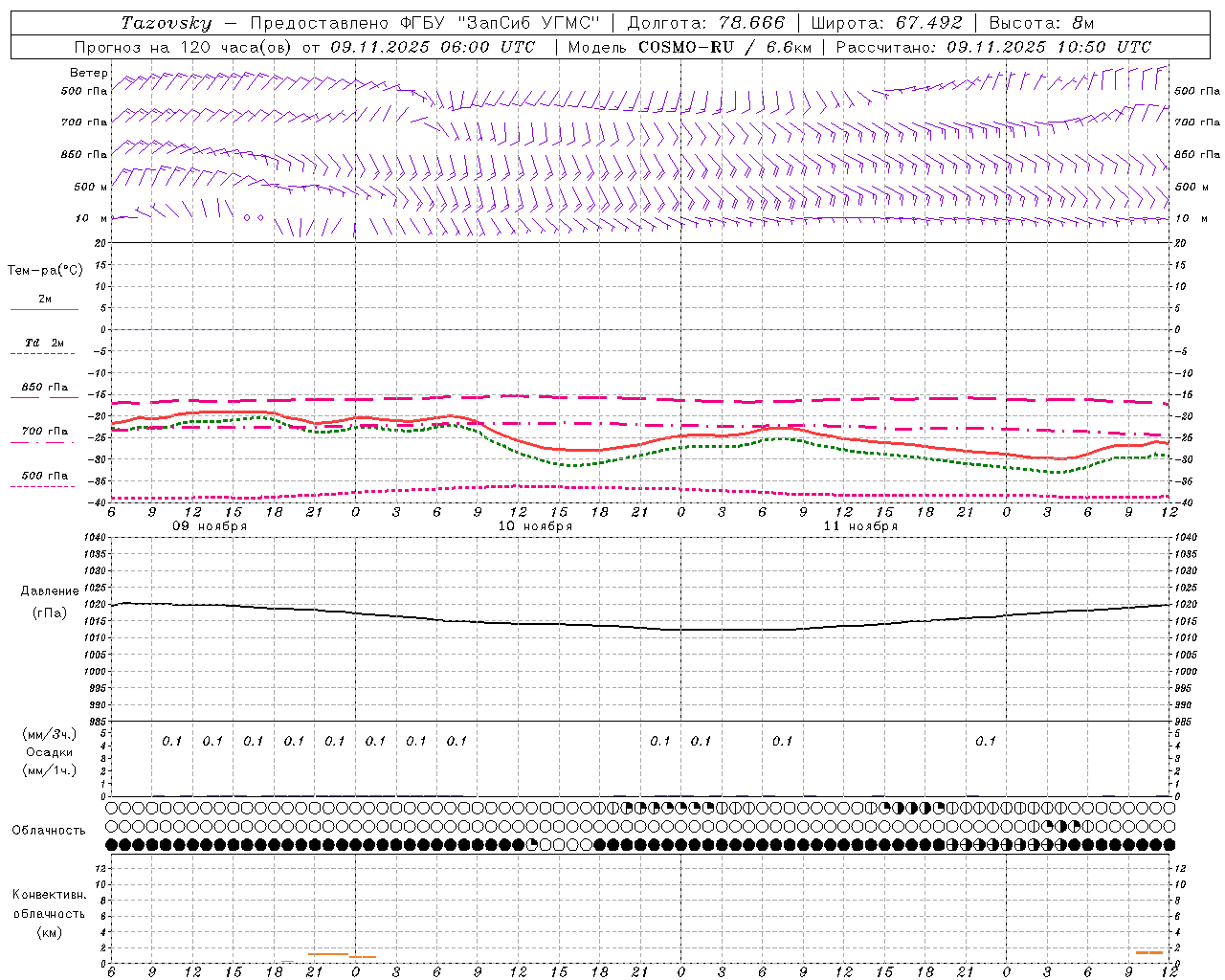Click the (гПа) unit label under Давление
The width and height of the screenshot is (1225, 980).
49,612
